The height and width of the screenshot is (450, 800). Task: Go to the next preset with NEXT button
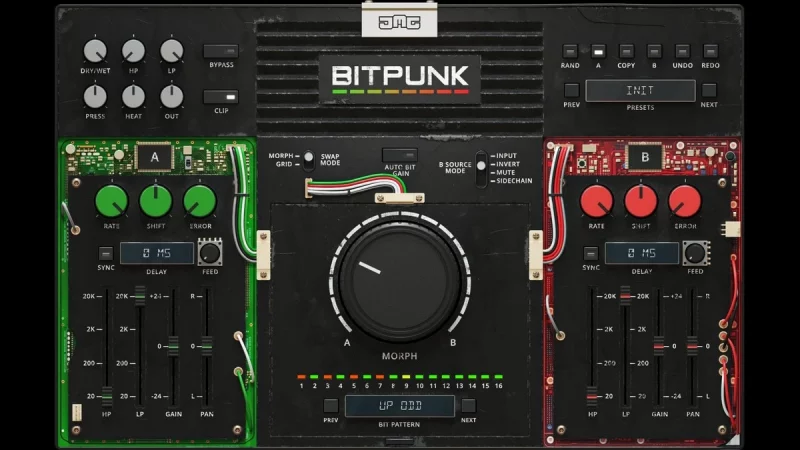point(709,90)
